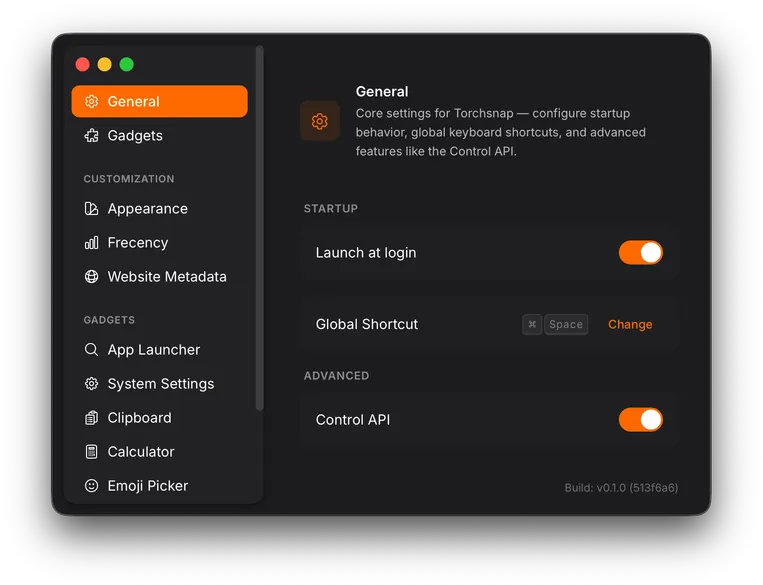
Task: Click the App Launcher magnifier icon
Action: click(x=91, y=349)
